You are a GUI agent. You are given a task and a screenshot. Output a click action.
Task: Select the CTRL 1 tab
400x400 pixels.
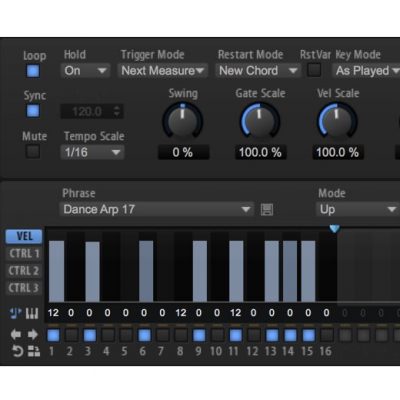click(x=24, y=254)
